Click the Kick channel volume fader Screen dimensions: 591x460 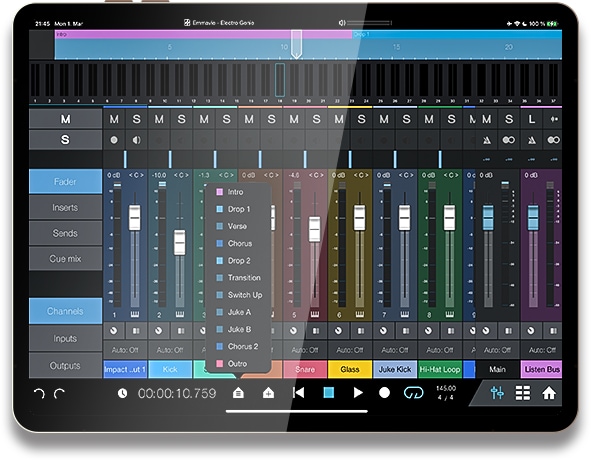(180, 242)
